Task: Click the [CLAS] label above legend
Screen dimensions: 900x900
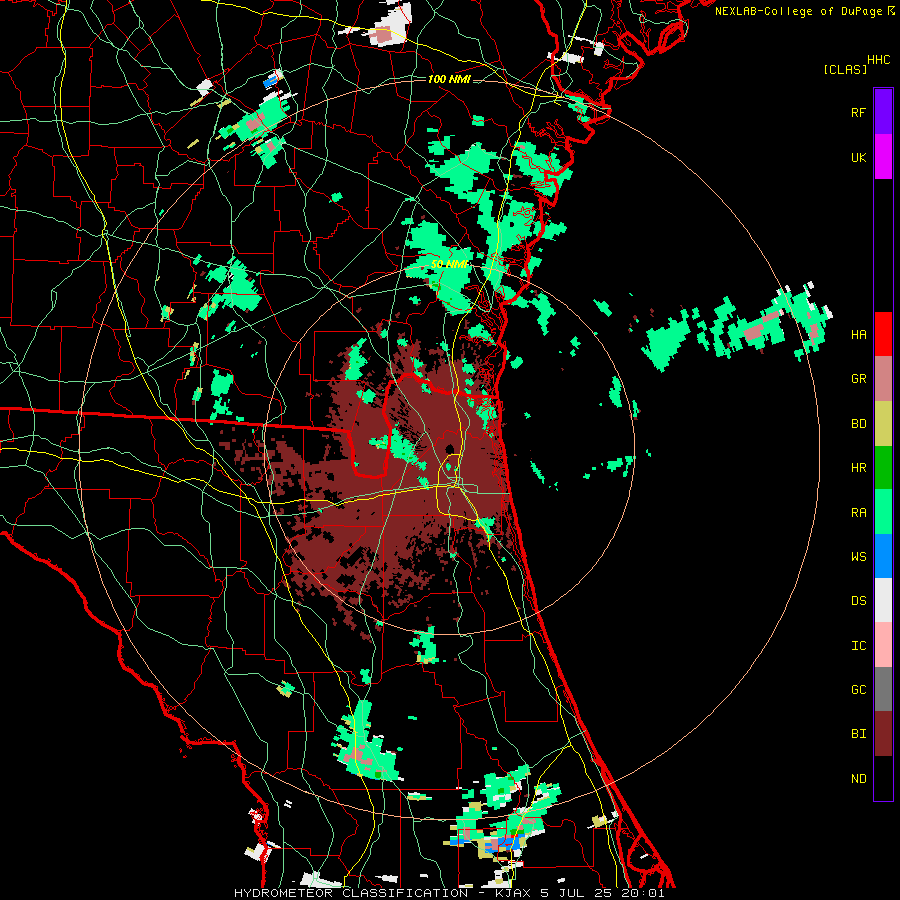Action: tap(845, 69)
